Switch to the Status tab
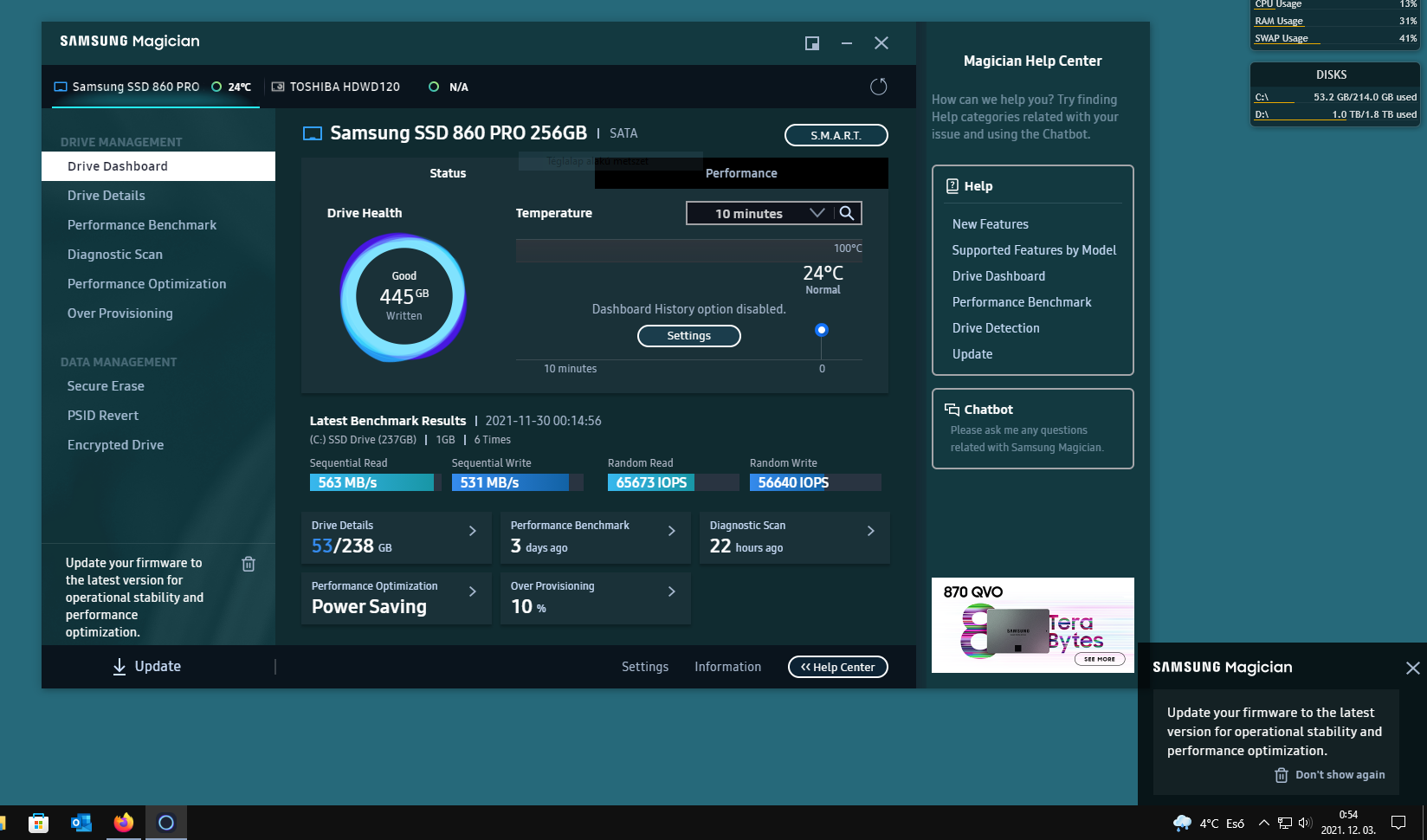Screen dimensions: 1427x840 [x=448, y=173]
